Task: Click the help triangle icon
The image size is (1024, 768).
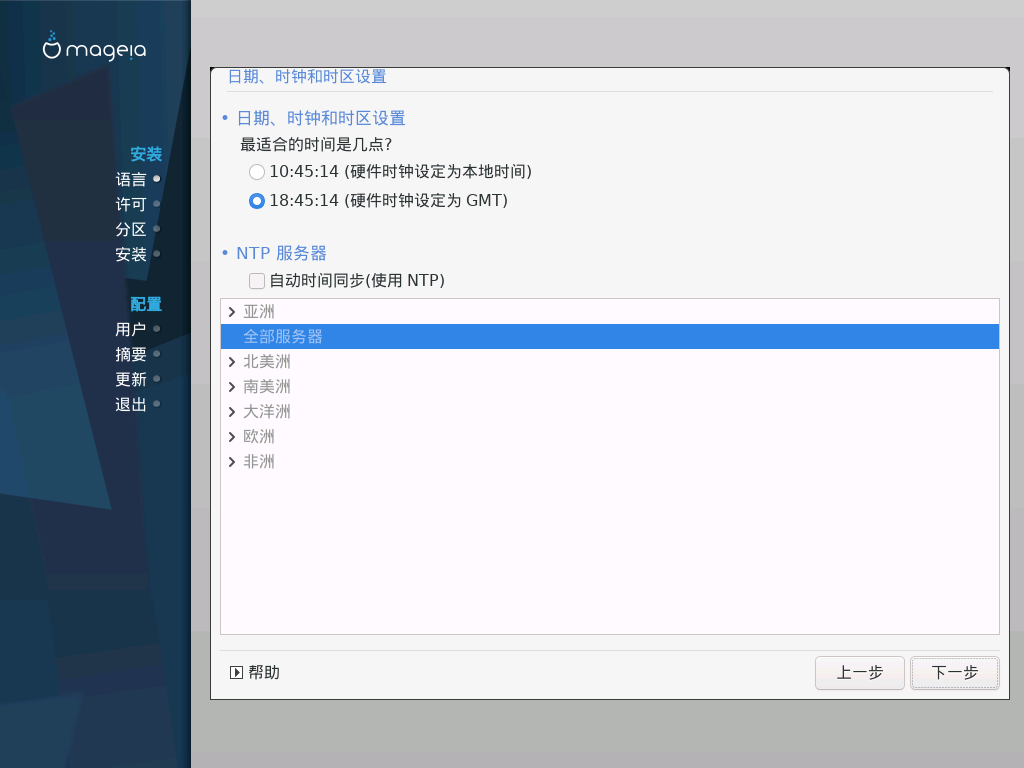Action: click(236, 673)
